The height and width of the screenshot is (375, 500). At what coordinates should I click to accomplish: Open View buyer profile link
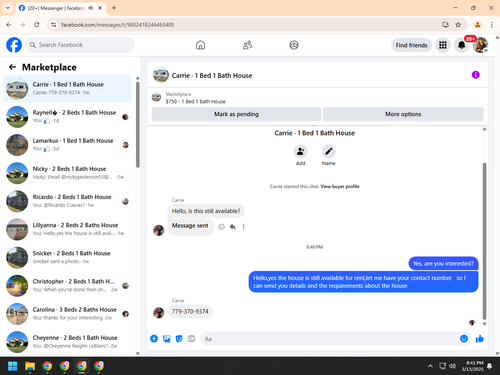(x=340, y=186)
